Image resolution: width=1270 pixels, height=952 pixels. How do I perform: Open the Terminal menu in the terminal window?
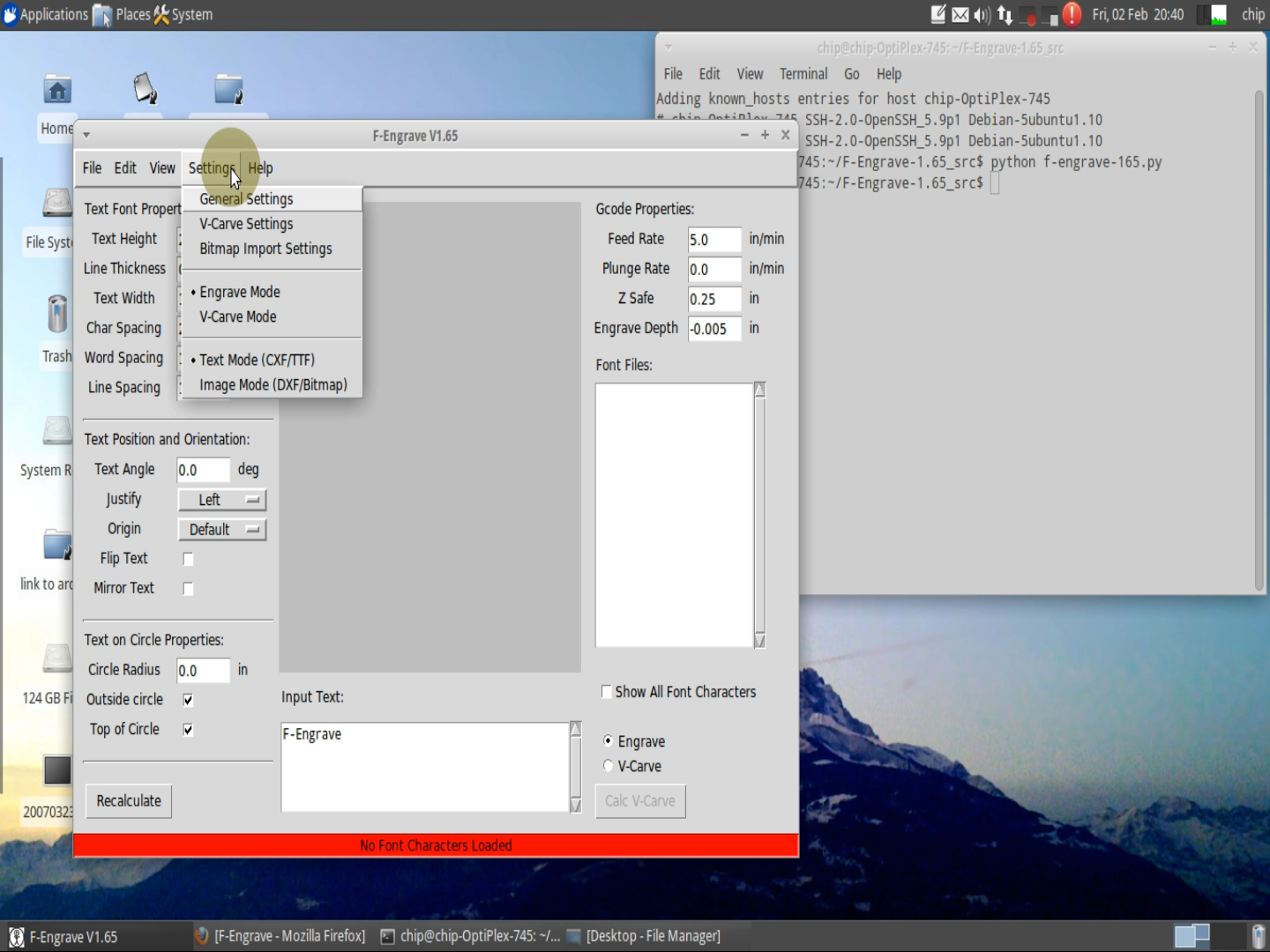point(802,74)
